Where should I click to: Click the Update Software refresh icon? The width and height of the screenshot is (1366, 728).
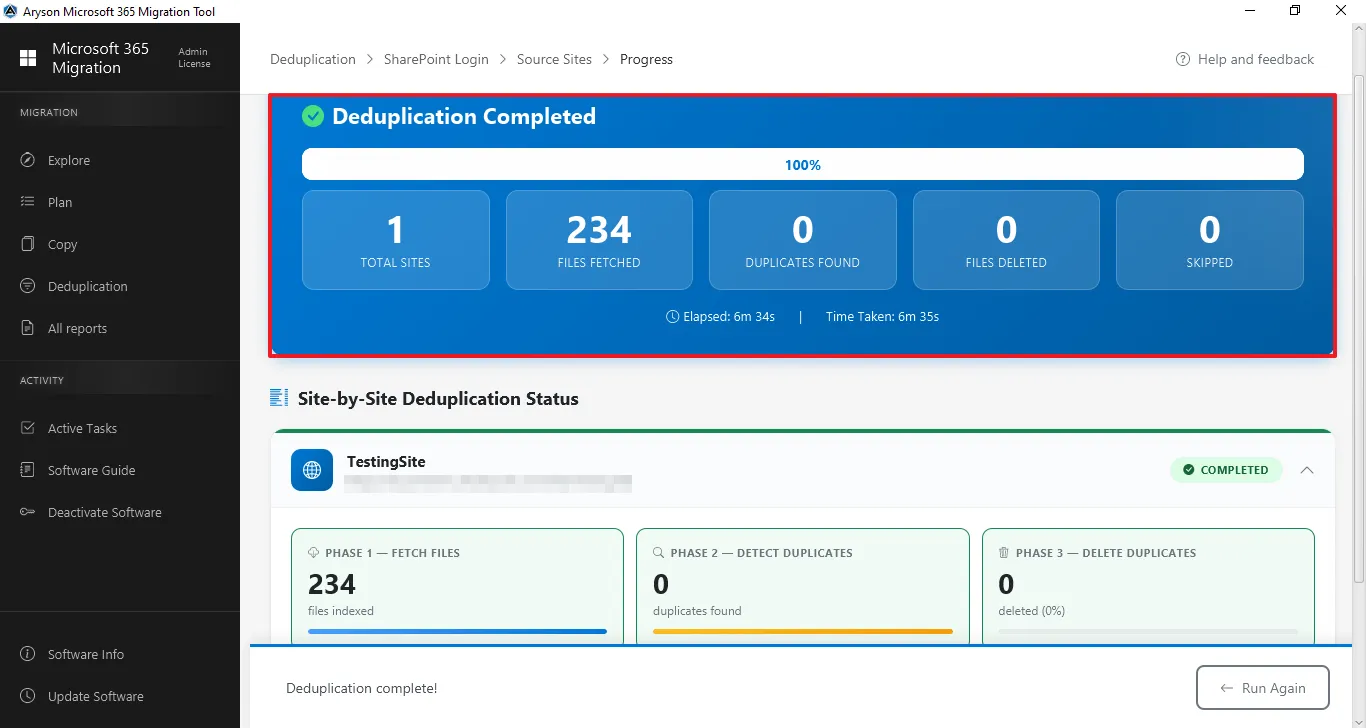[x=28, y=696]
